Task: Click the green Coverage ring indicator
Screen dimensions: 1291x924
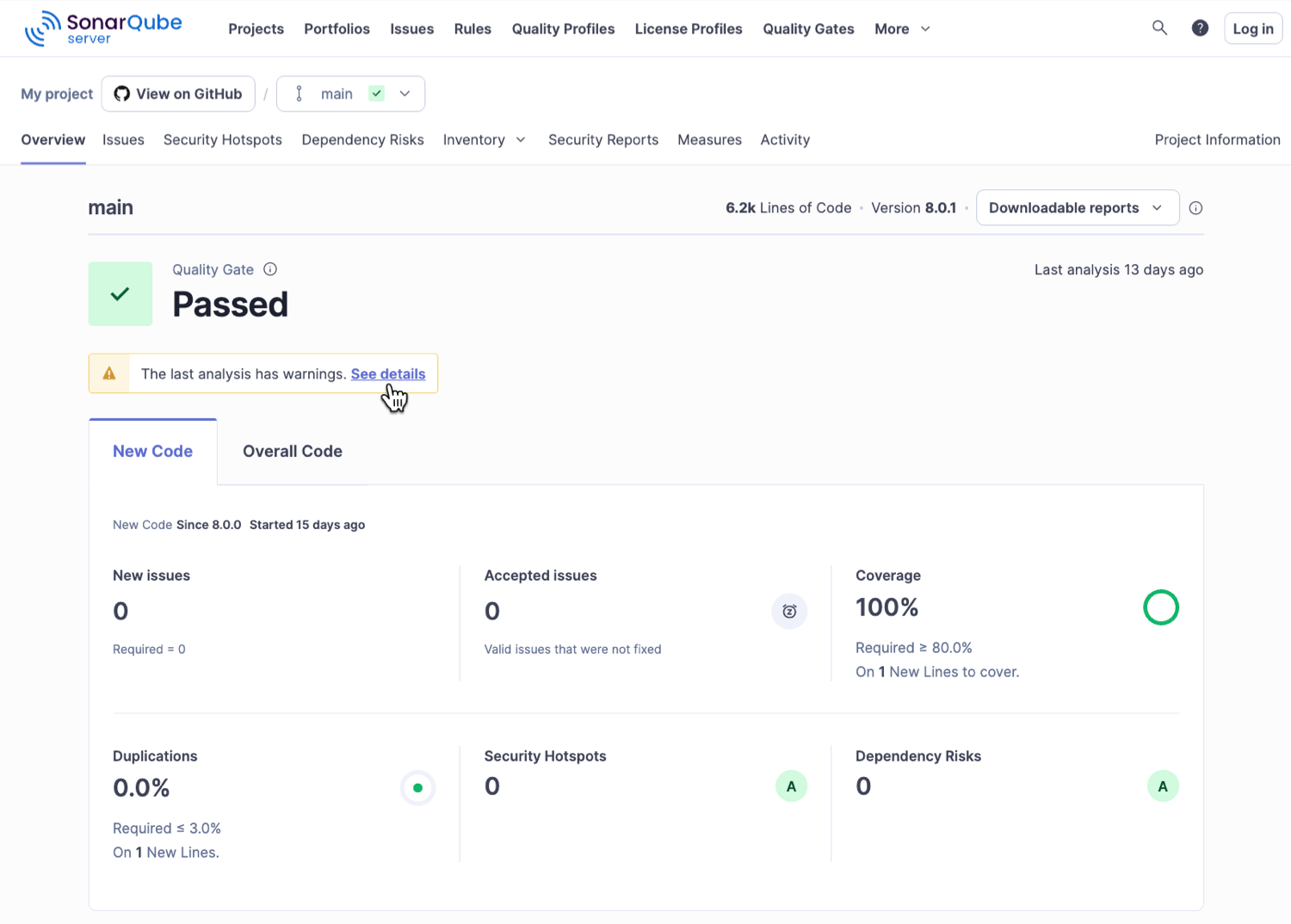Action: 1161,607
